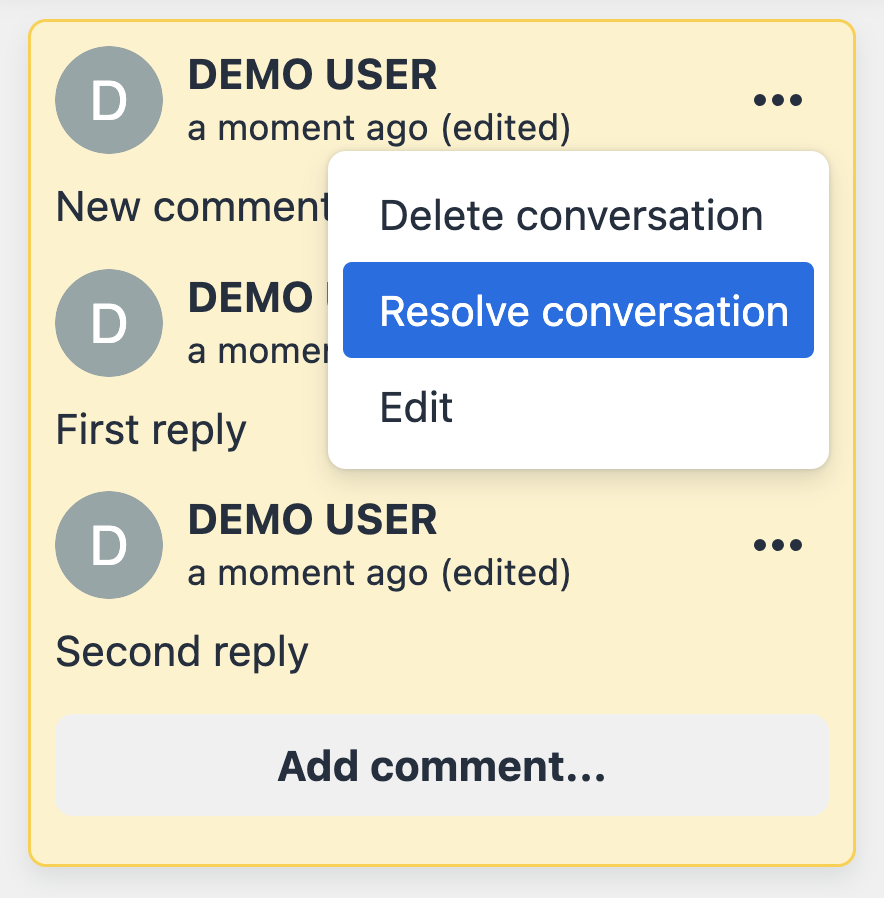Viewport: 884px width, 898px height.
Task: Click the First reply text
Action: 150,429
